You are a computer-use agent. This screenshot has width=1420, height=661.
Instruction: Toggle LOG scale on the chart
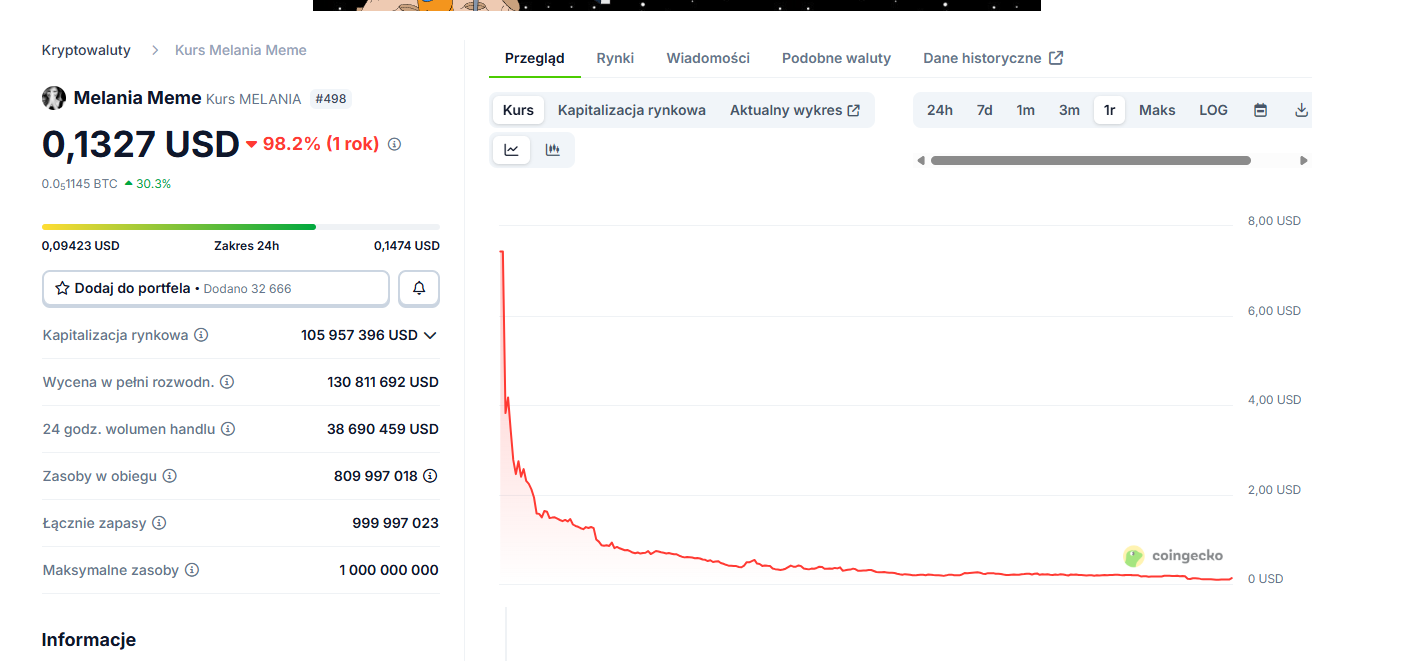pyautogui.click(x=1213, y=110)
